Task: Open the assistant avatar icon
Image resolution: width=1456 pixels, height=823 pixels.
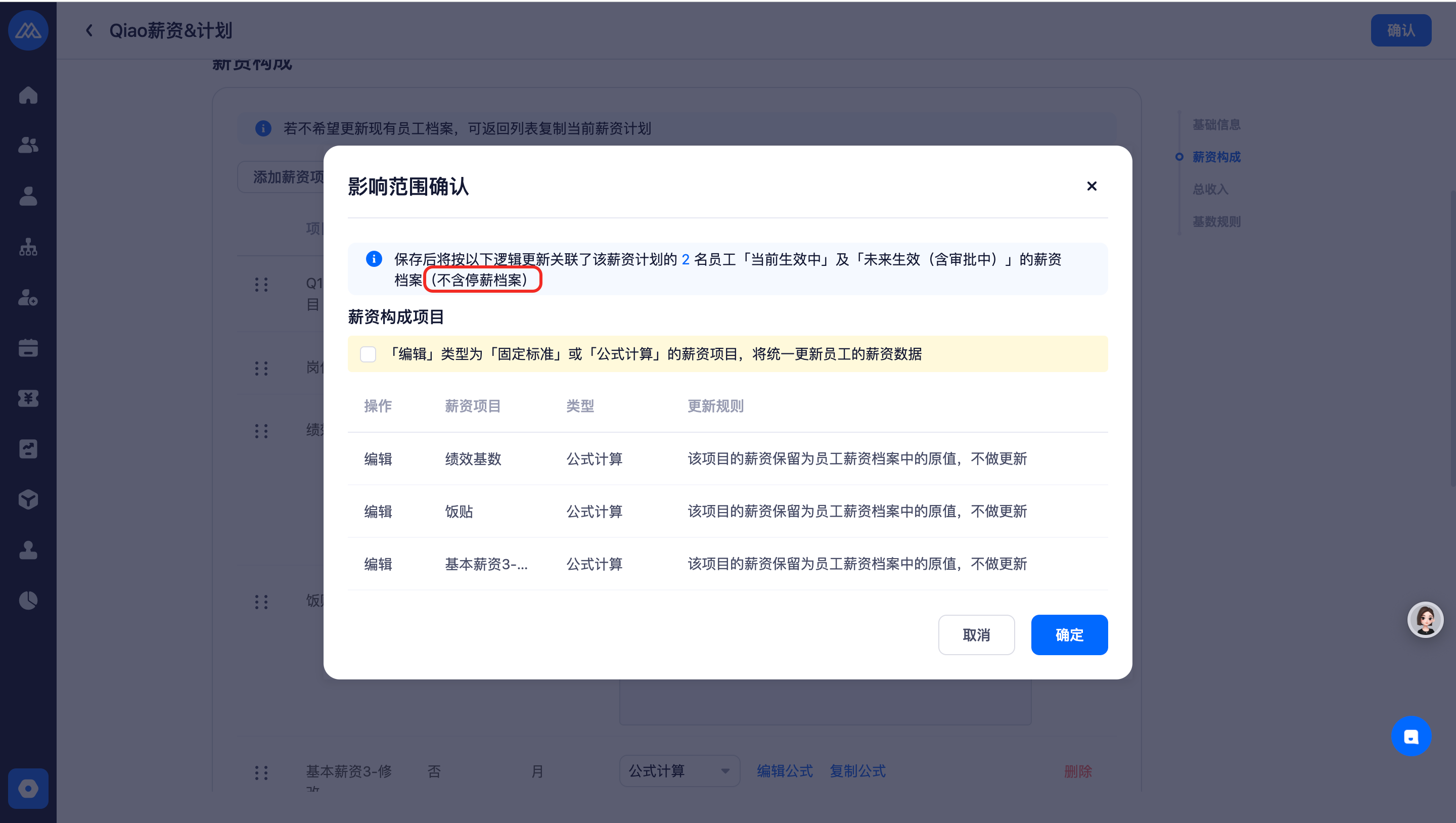Action: click(x=1425, y=619)
